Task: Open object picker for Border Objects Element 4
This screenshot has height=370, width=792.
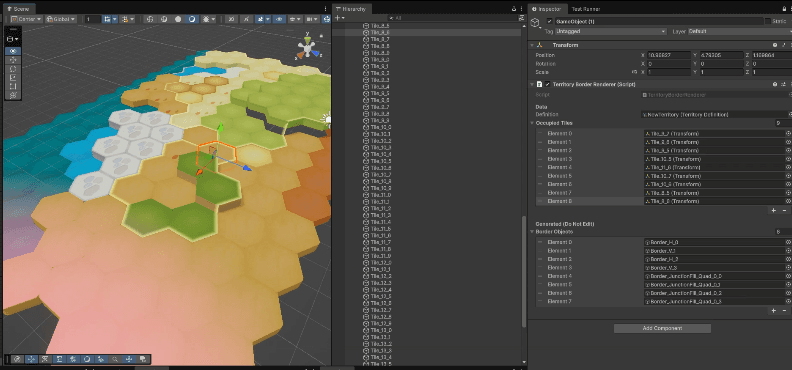Action: [788, 276]
